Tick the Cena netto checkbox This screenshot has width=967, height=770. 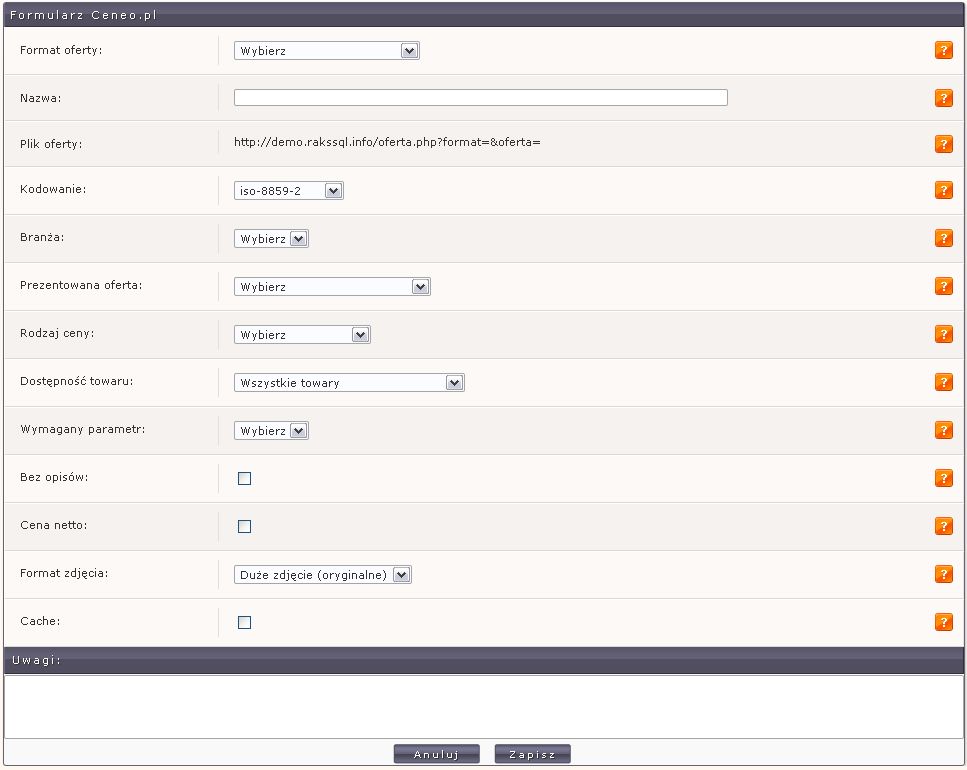click(x=244, y=526)
